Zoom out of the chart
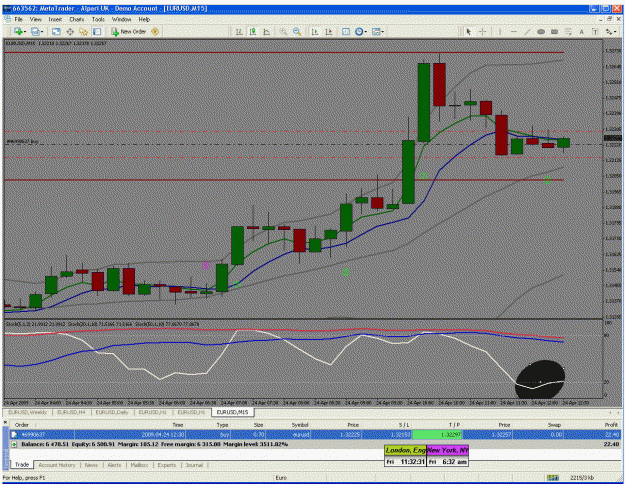Viewport: 625px width, 484px height. click(297, 31)
